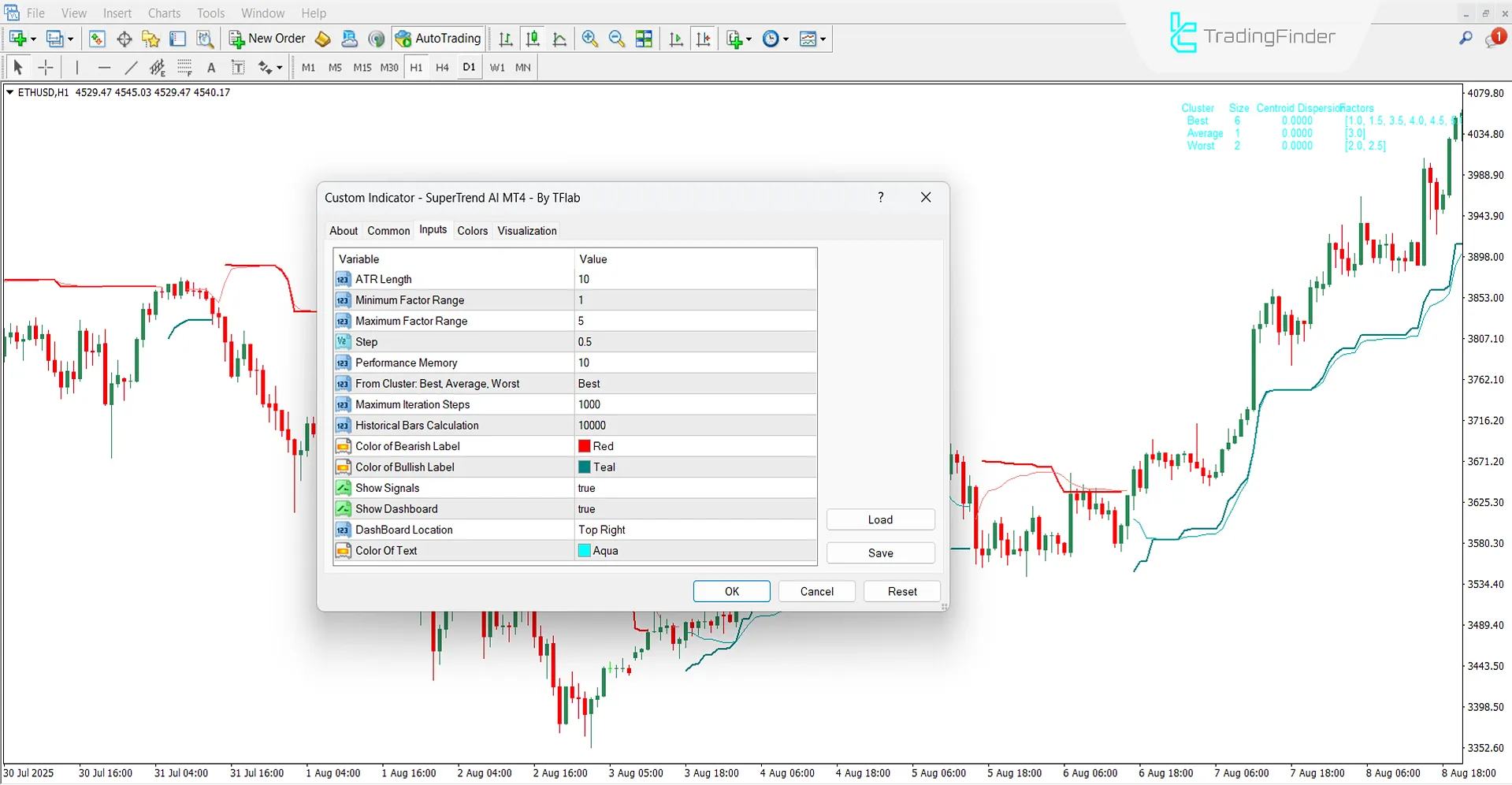1512x785 pixels.
Task: Click the Teal bullish label color swatch
Action: coord(583,467)
